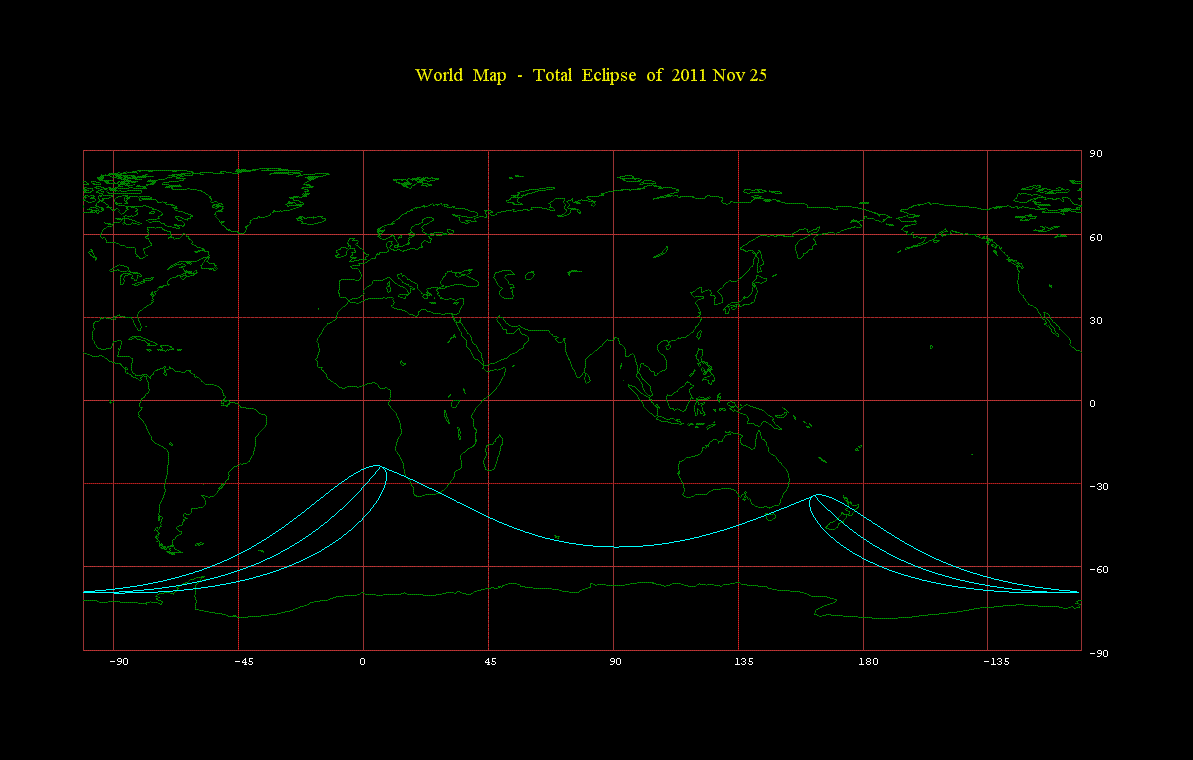
Task: Click the longitude label 180
Action: [868, 662]
